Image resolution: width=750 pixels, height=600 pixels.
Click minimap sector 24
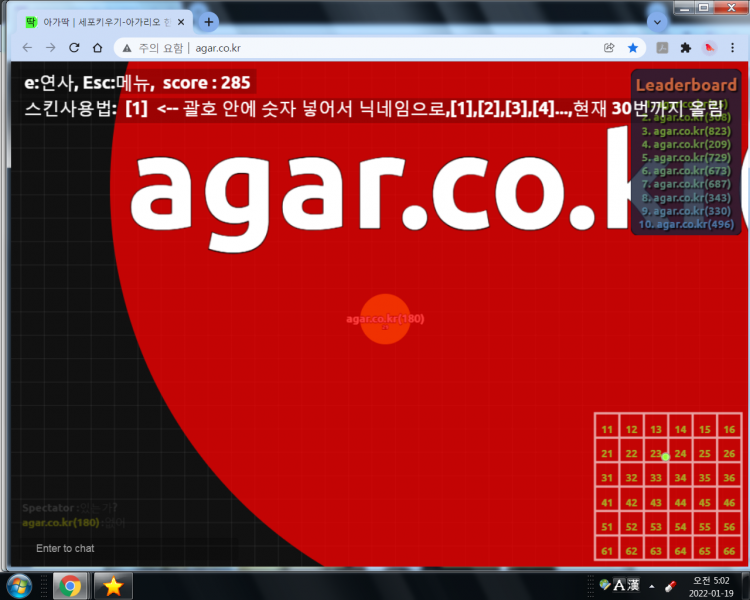(x=680, y=450)
